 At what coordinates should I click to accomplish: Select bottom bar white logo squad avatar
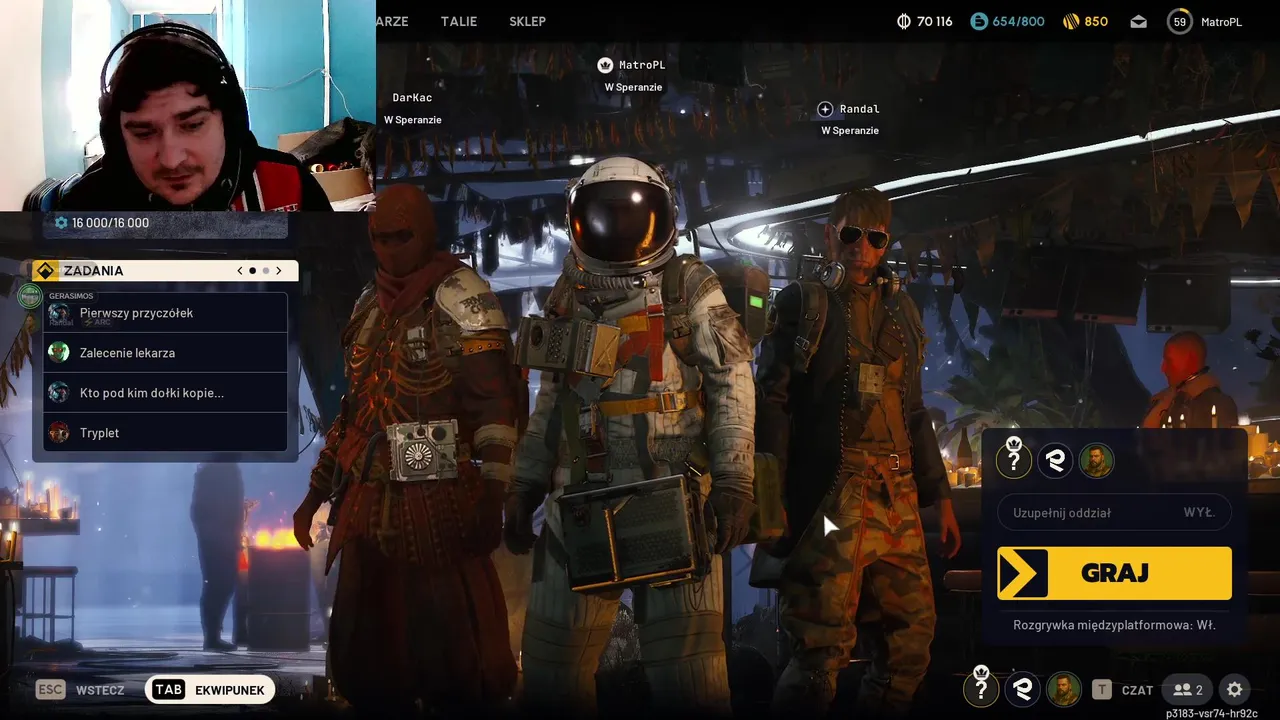[x=1022, y=689]
